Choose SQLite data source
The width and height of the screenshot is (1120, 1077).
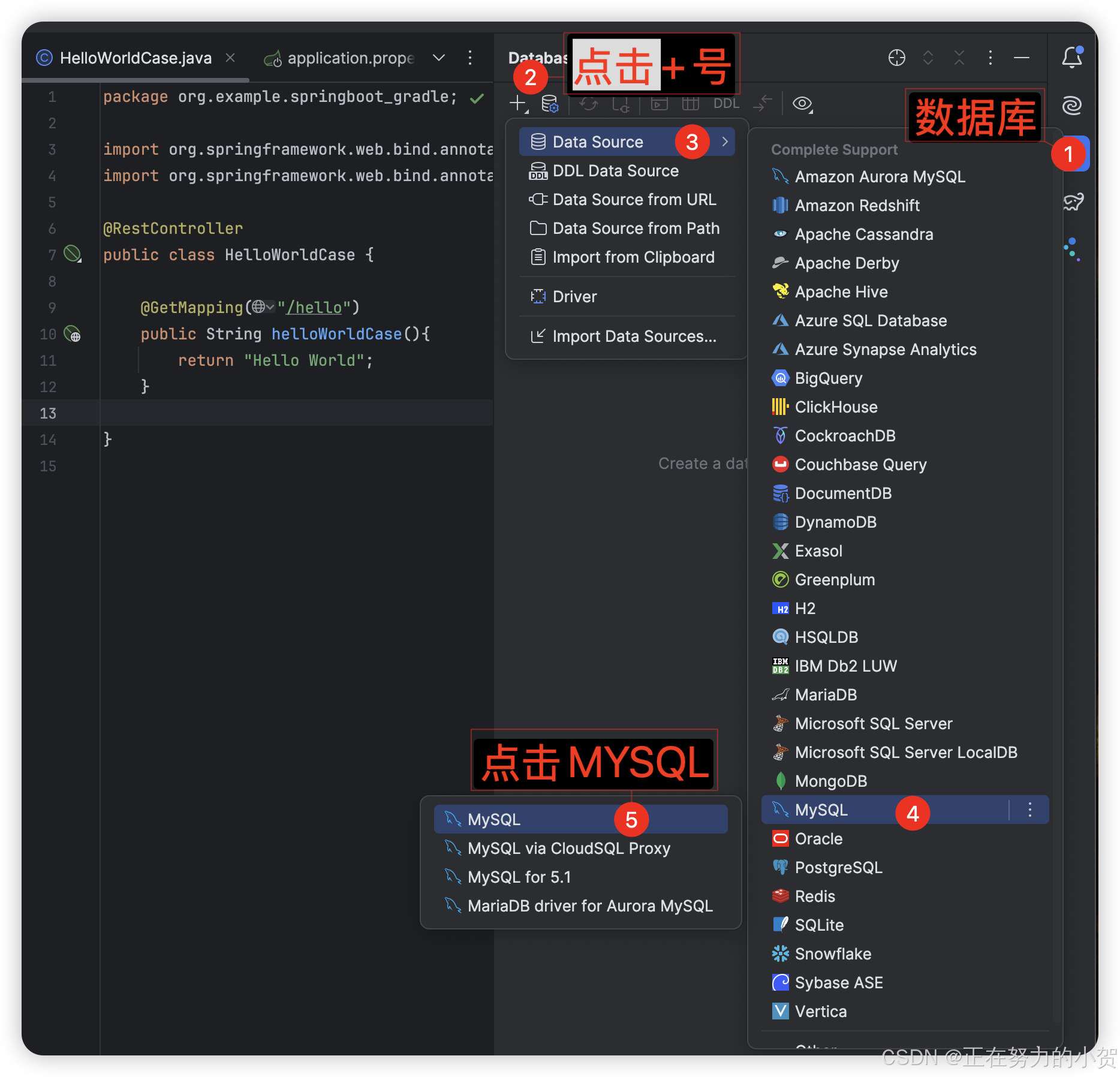(905, 925)
